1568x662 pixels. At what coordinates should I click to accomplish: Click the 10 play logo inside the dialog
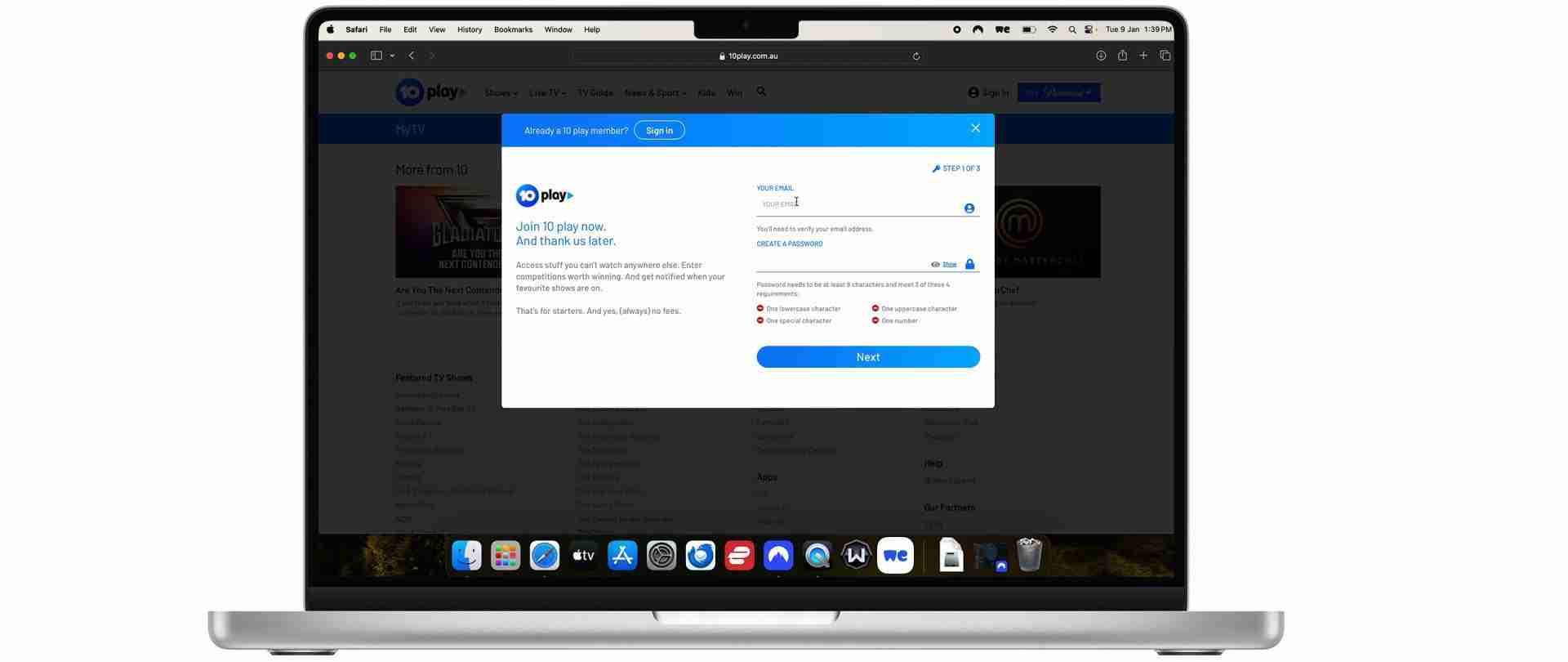click(545, 195)
